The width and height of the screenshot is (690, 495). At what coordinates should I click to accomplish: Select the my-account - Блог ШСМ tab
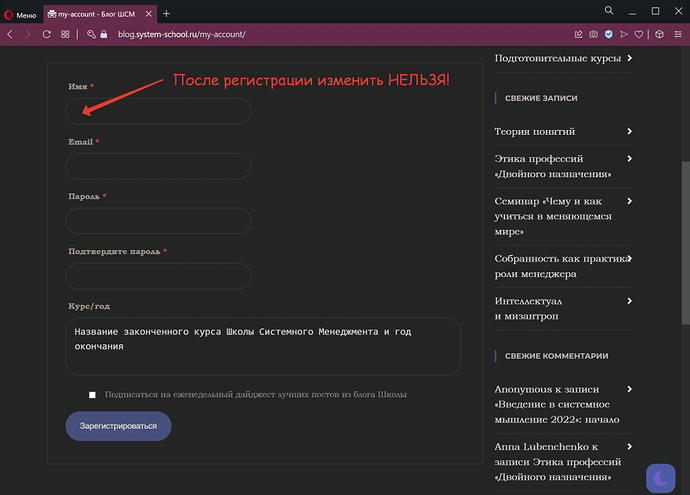coord(97,13)
